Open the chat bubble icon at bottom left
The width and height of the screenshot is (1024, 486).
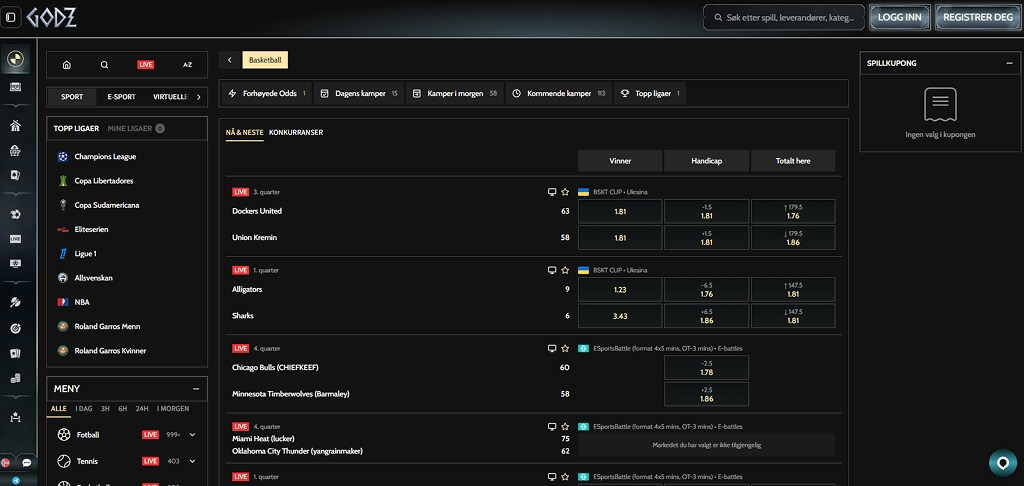pos(27,462)
